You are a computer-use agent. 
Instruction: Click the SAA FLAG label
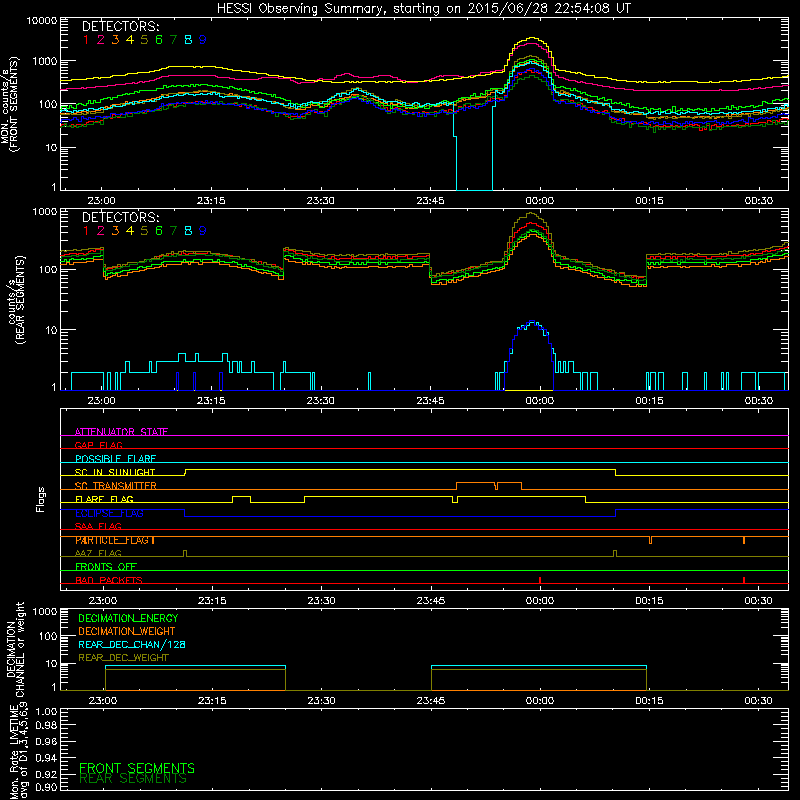coord(98,526)
